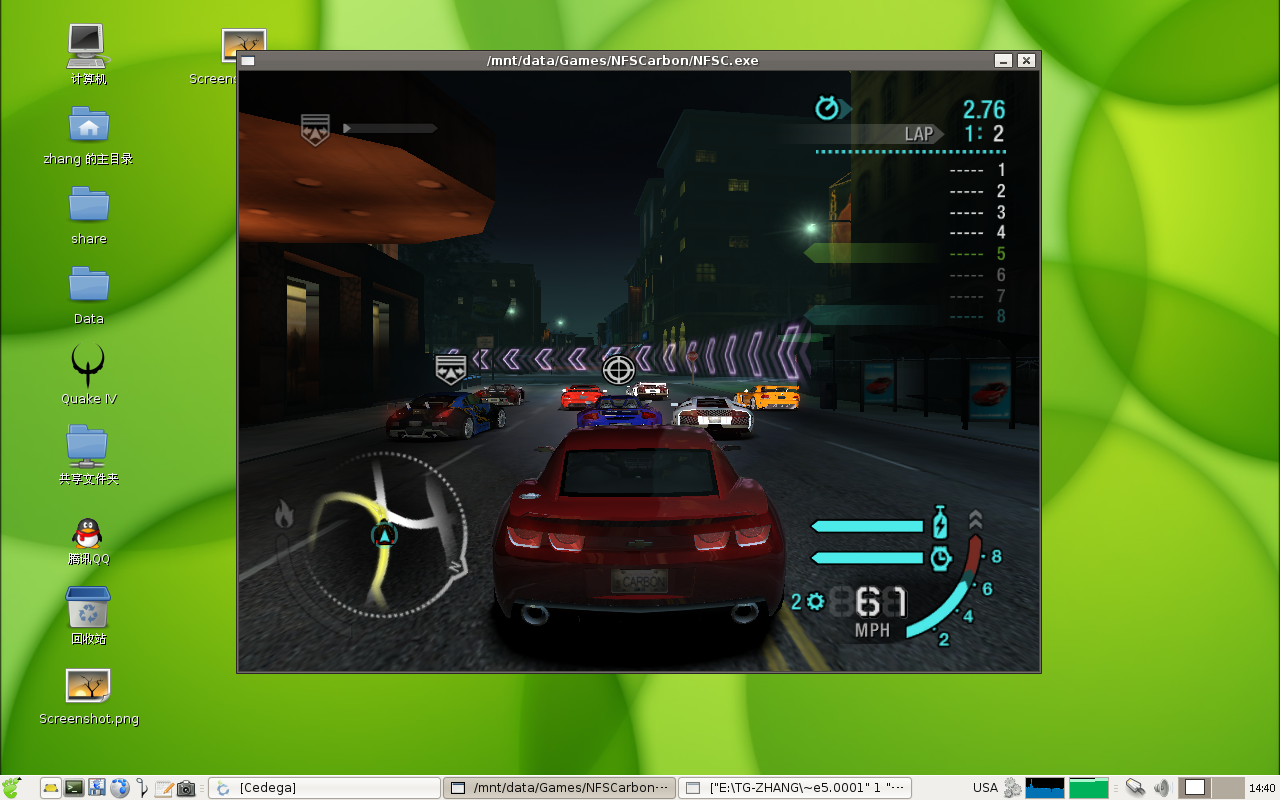Click the flame nitrous icon beside minimap
The image size is (1280, 800).
point(285,513)
